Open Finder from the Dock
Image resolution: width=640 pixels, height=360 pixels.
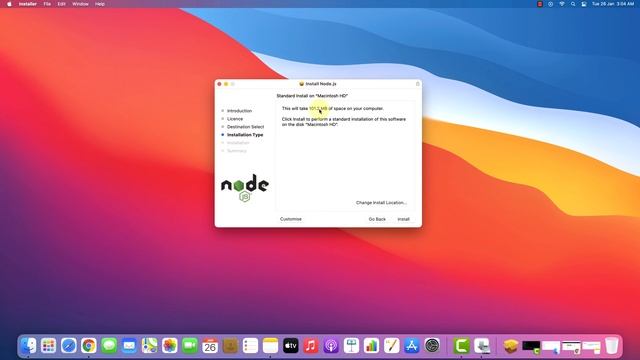point(28,346)
